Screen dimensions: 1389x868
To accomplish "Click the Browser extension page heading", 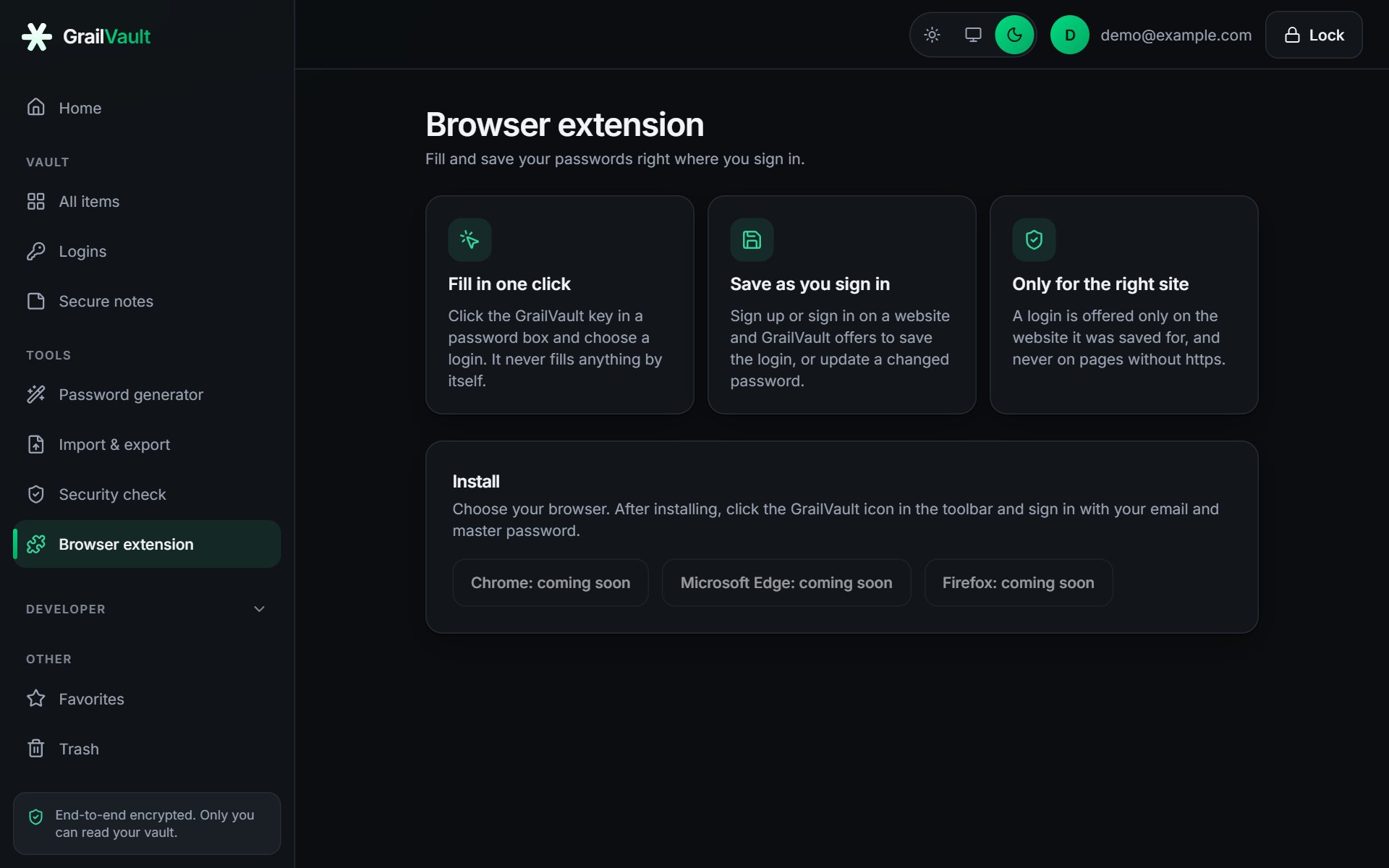I will [564, 124].
